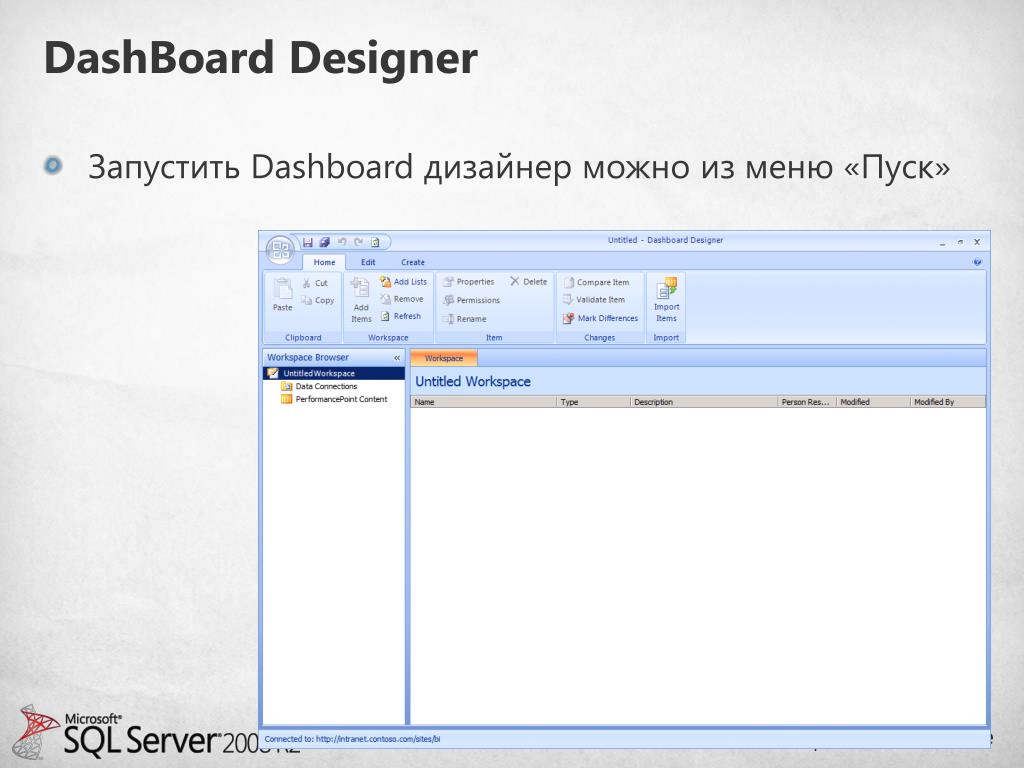Click the Add Items button

(360, 300)
